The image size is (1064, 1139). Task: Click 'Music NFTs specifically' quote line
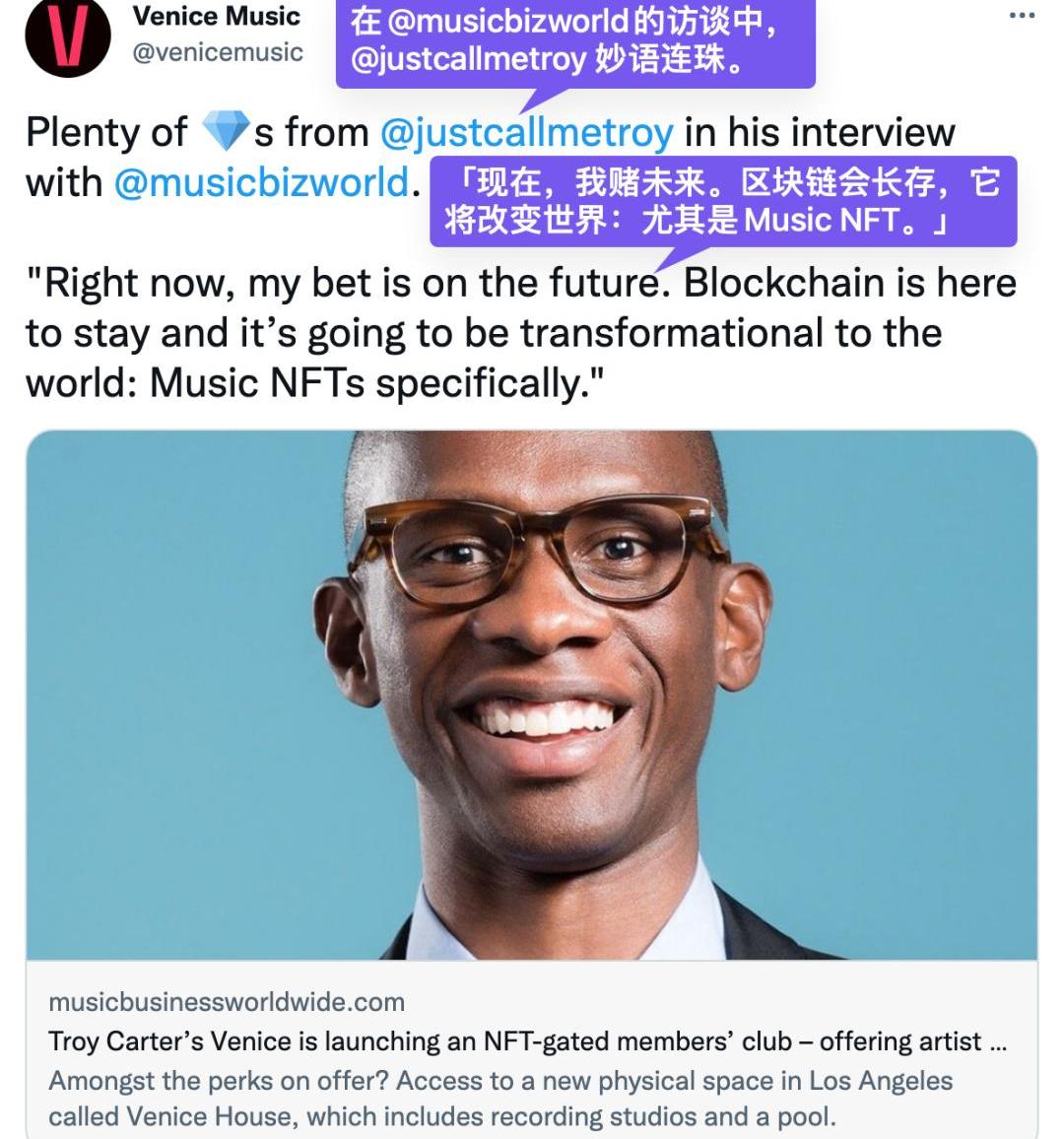point(376,383)
